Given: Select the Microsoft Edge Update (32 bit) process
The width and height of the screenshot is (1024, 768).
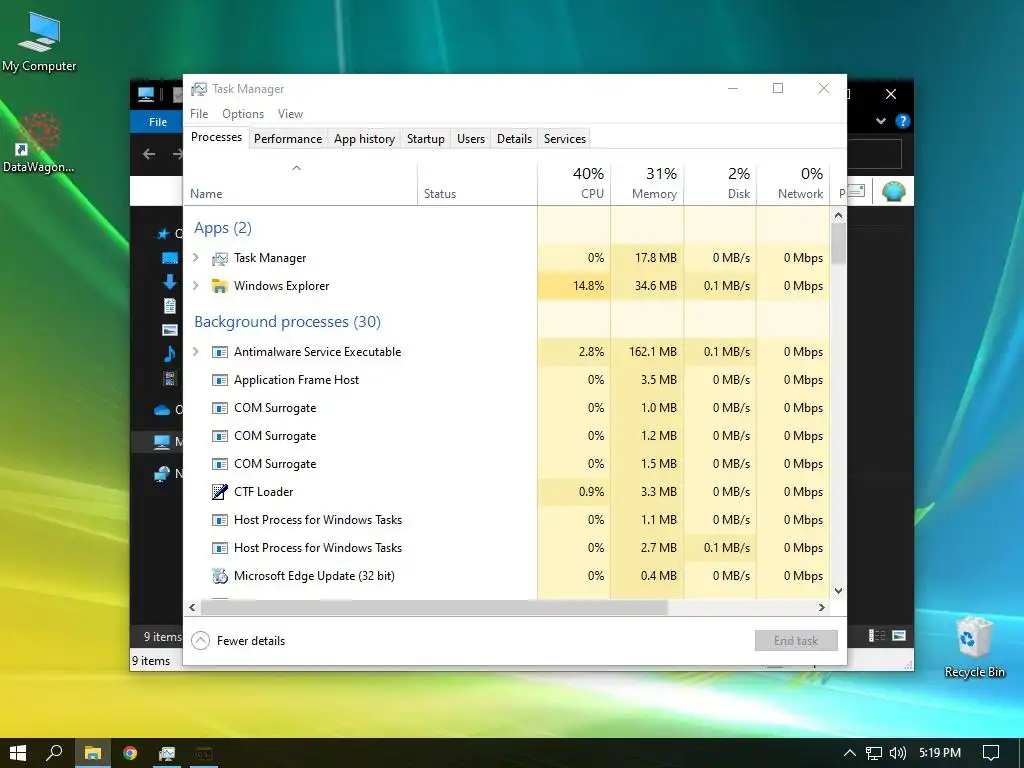Looking at the screenshot, I should (x=507, y=575).
